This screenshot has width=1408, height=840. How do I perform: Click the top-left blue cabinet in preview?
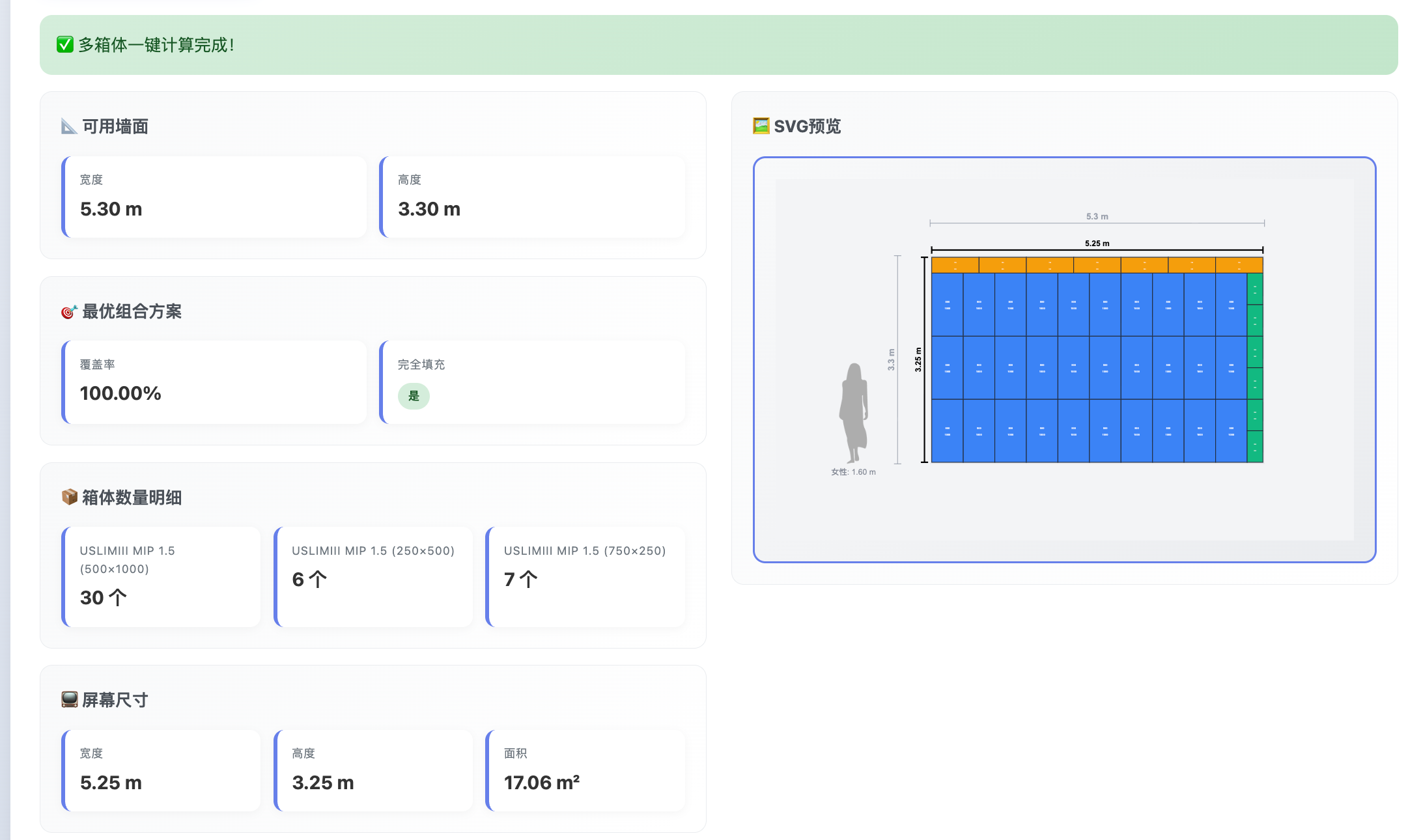(x=947, y=304)
